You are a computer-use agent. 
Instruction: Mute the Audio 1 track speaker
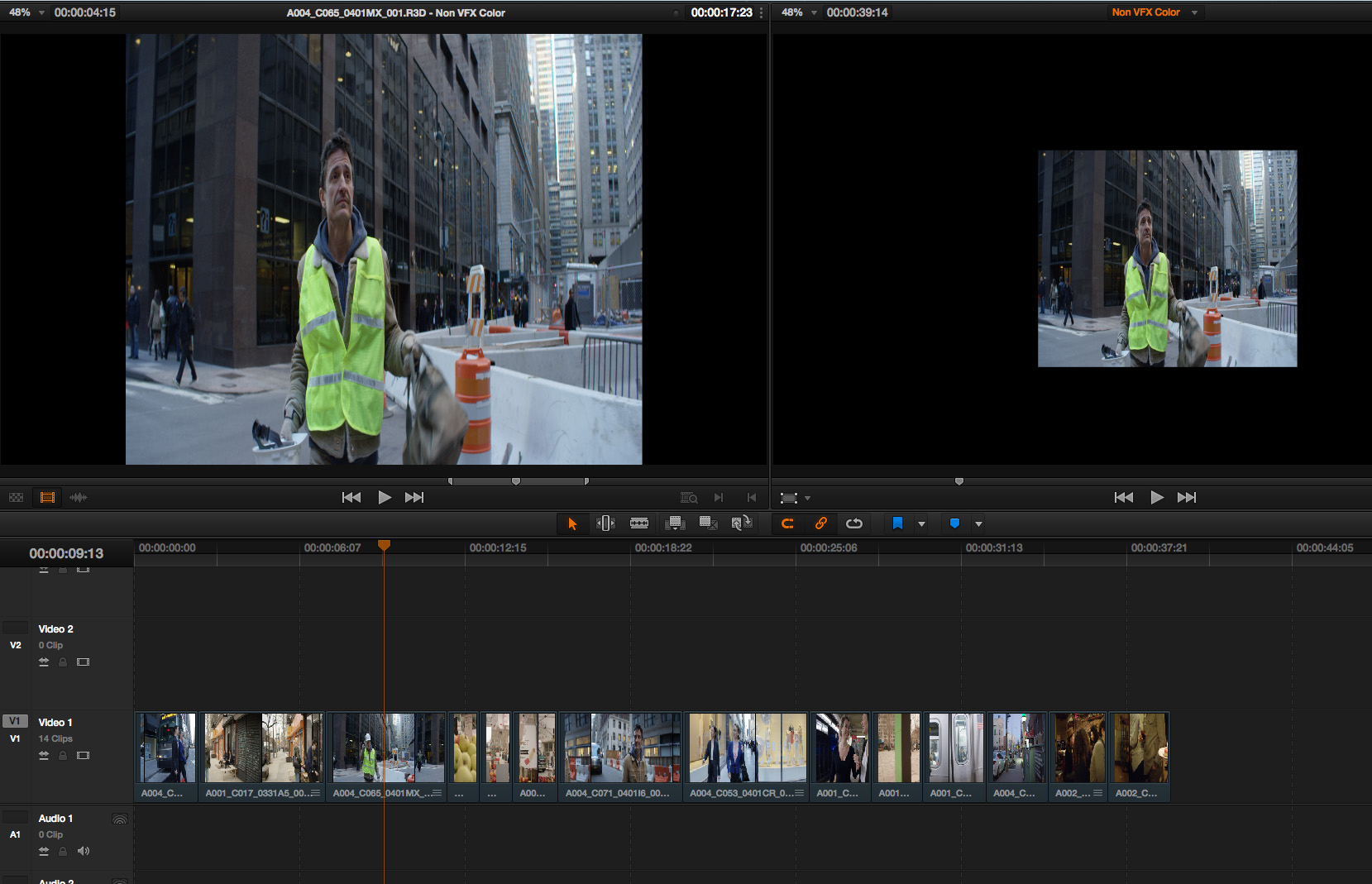pos(84,851)
